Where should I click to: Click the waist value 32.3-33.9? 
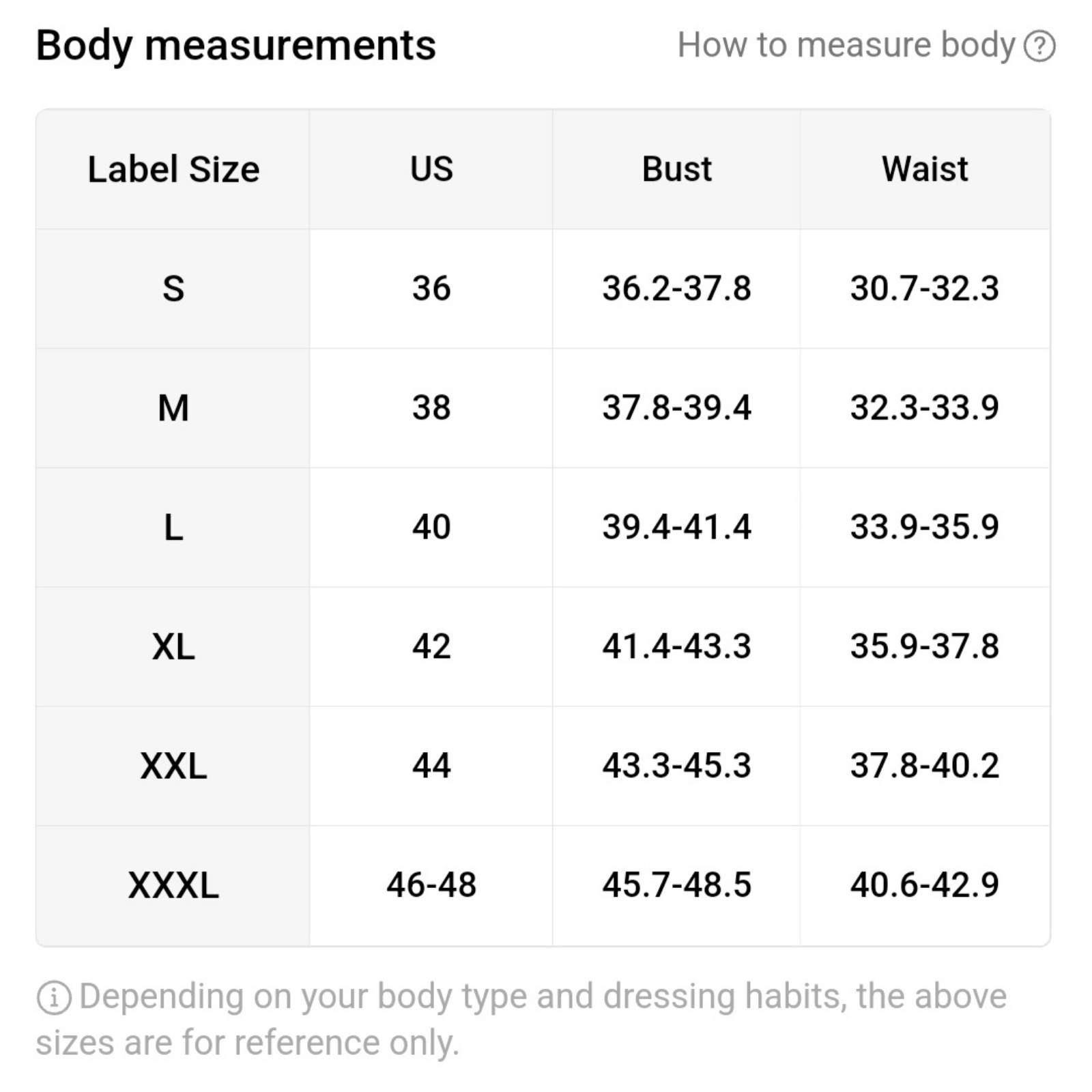point(925,408)
